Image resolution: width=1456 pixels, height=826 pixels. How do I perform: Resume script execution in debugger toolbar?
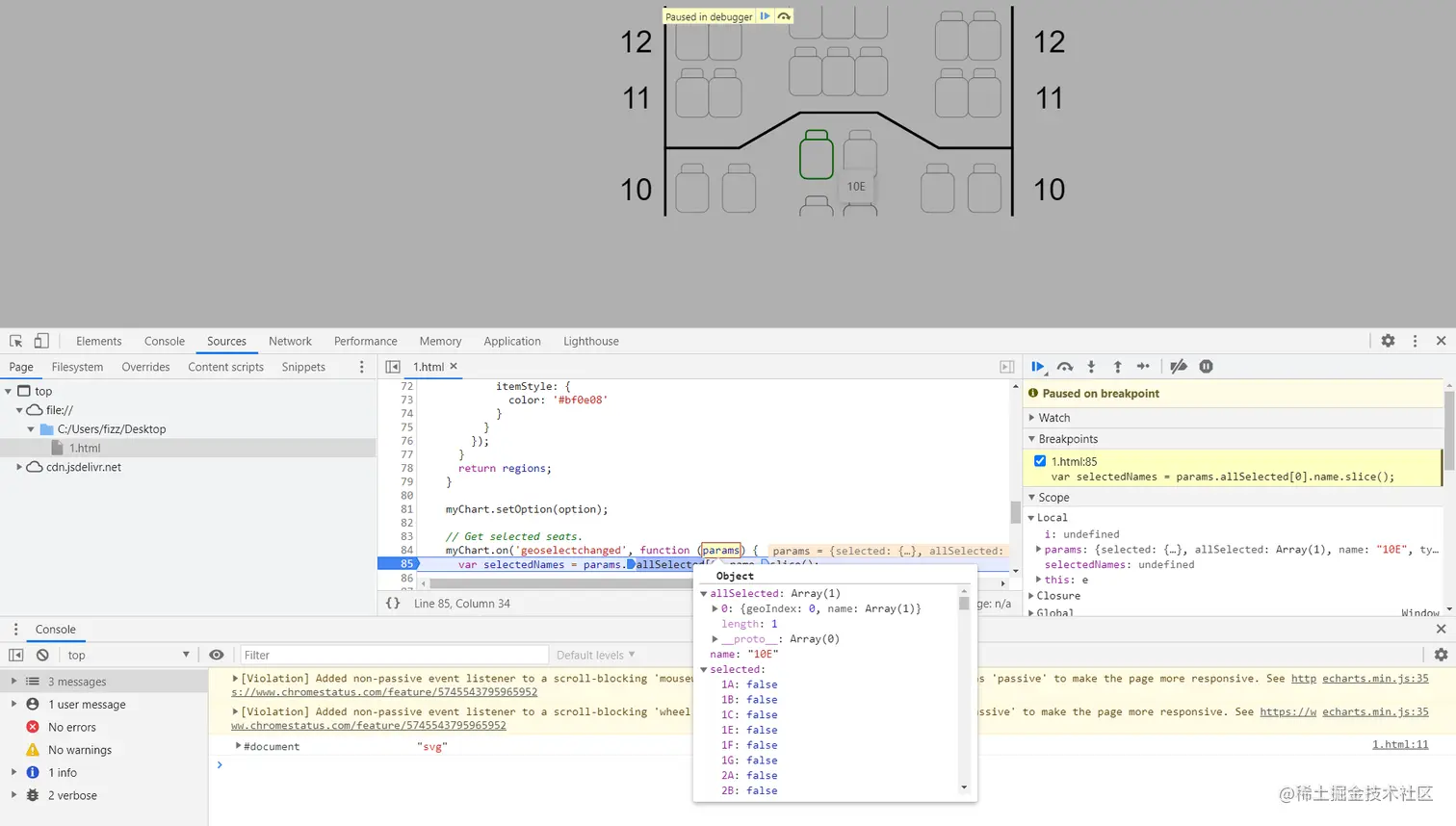click(x=1038, y=367)
